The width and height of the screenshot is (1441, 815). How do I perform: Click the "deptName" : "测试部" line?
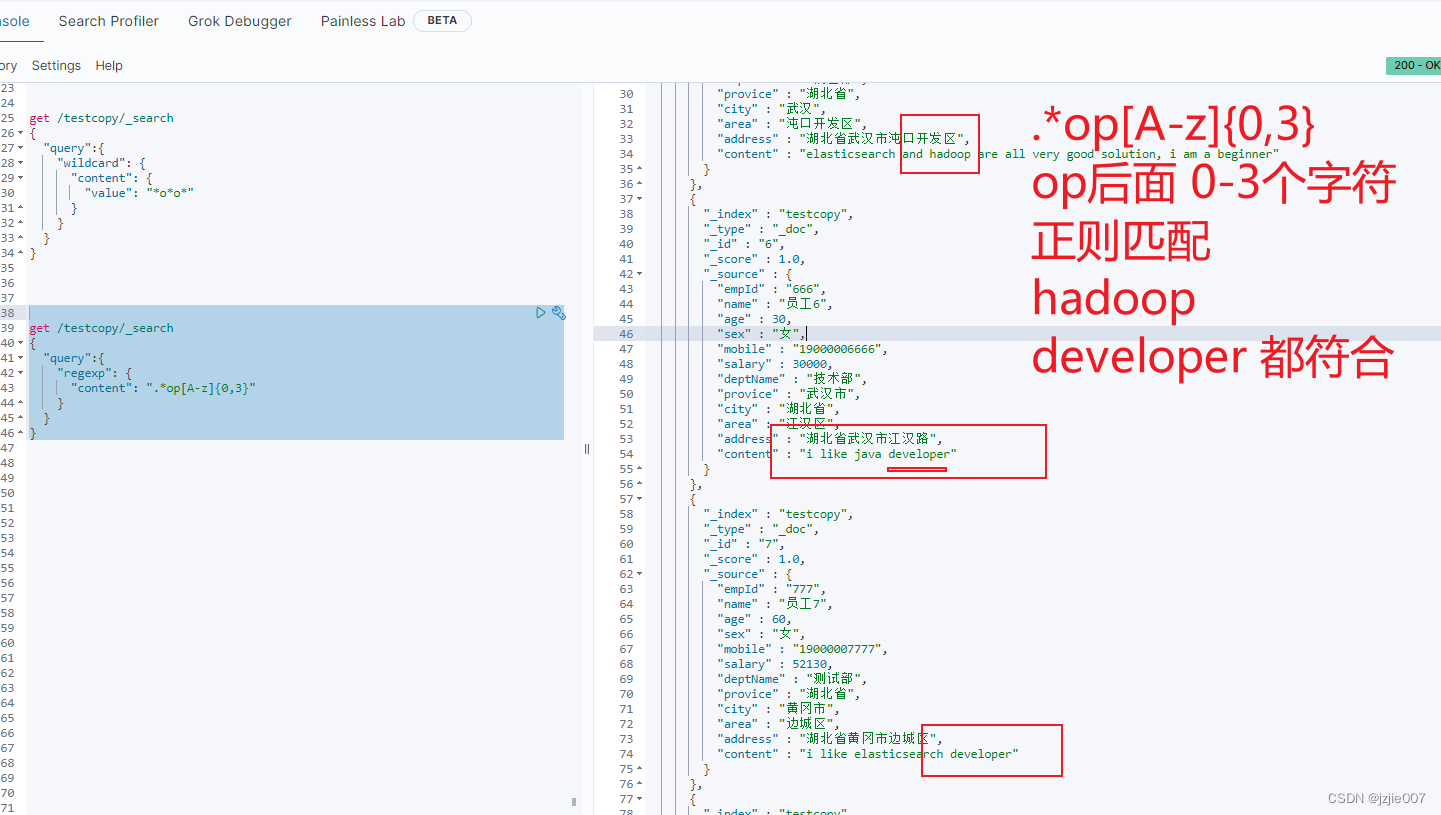click(x=793, y=679)
